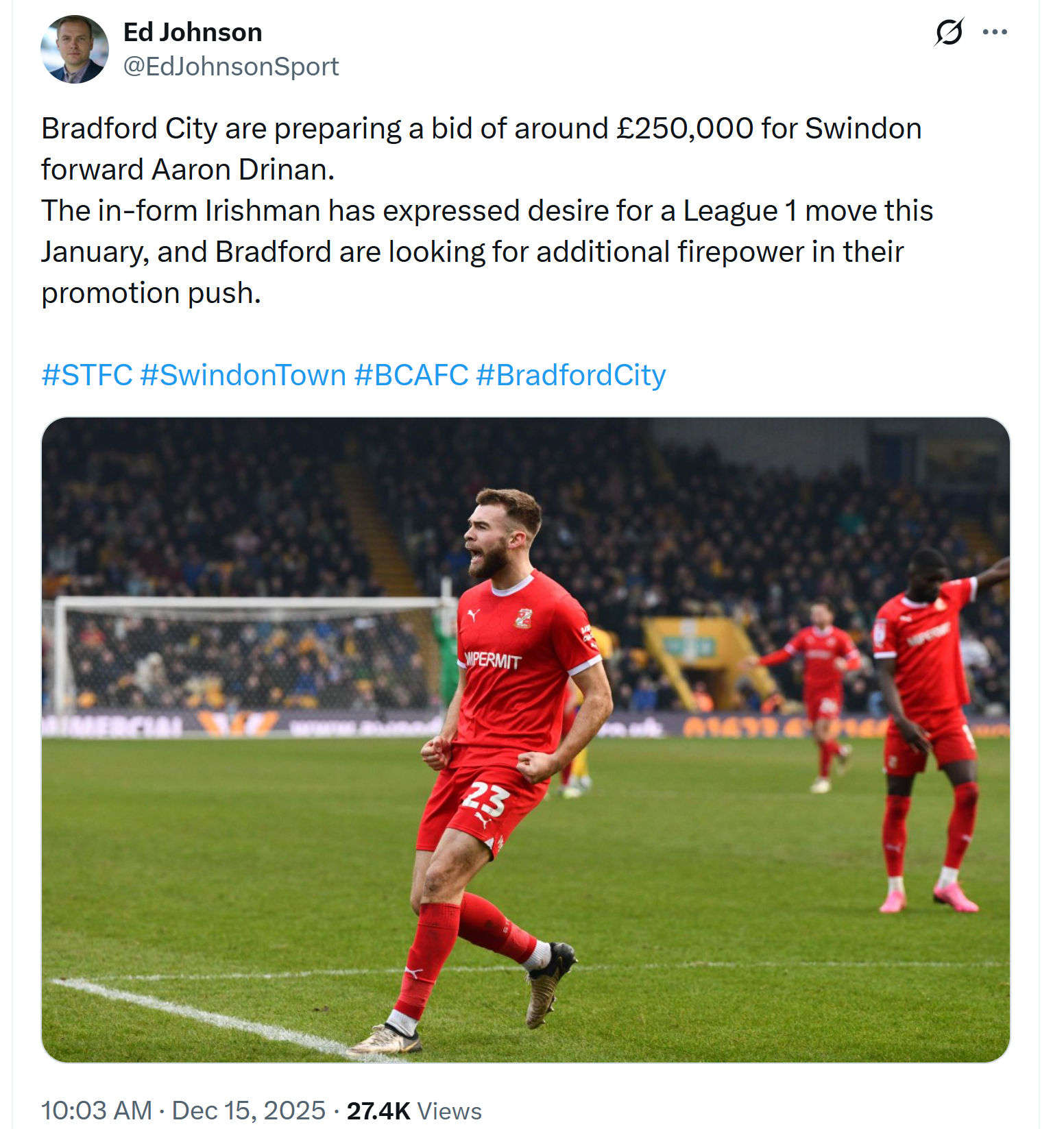Select the #BCAFC hashtag
The width and height of the screenshot is (1064, 1129).
point(411,375)
